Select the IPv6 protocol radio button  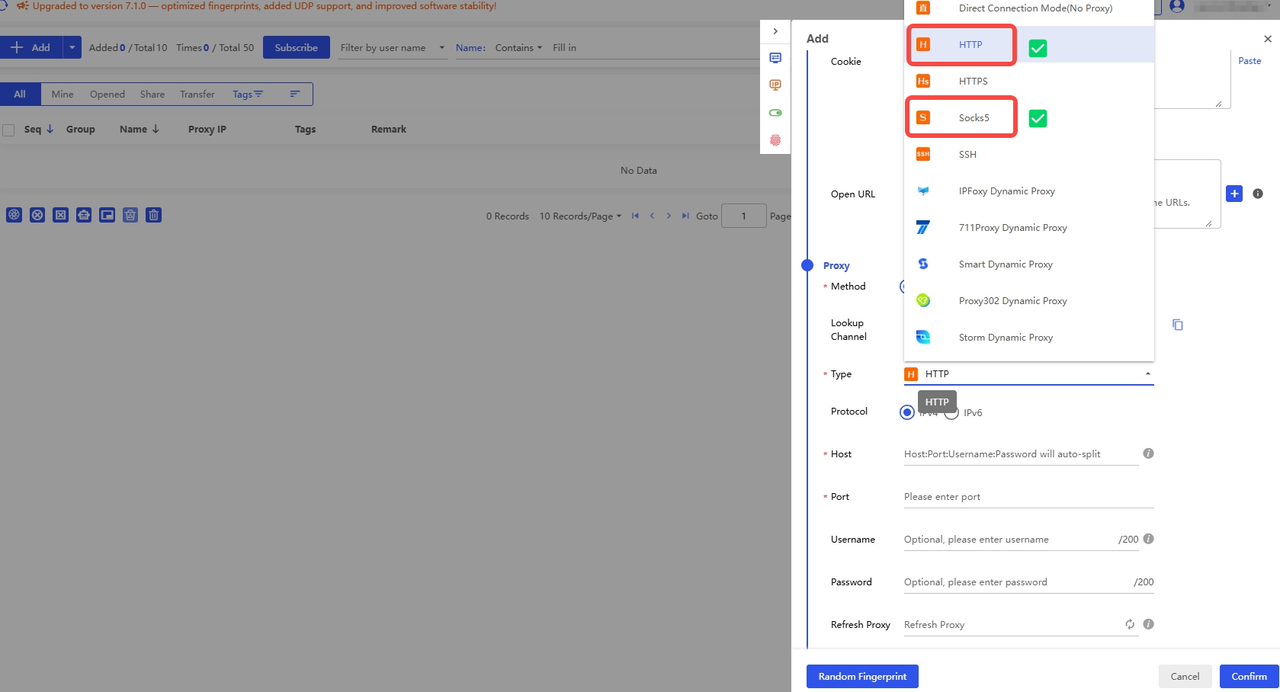pos(952,412)
